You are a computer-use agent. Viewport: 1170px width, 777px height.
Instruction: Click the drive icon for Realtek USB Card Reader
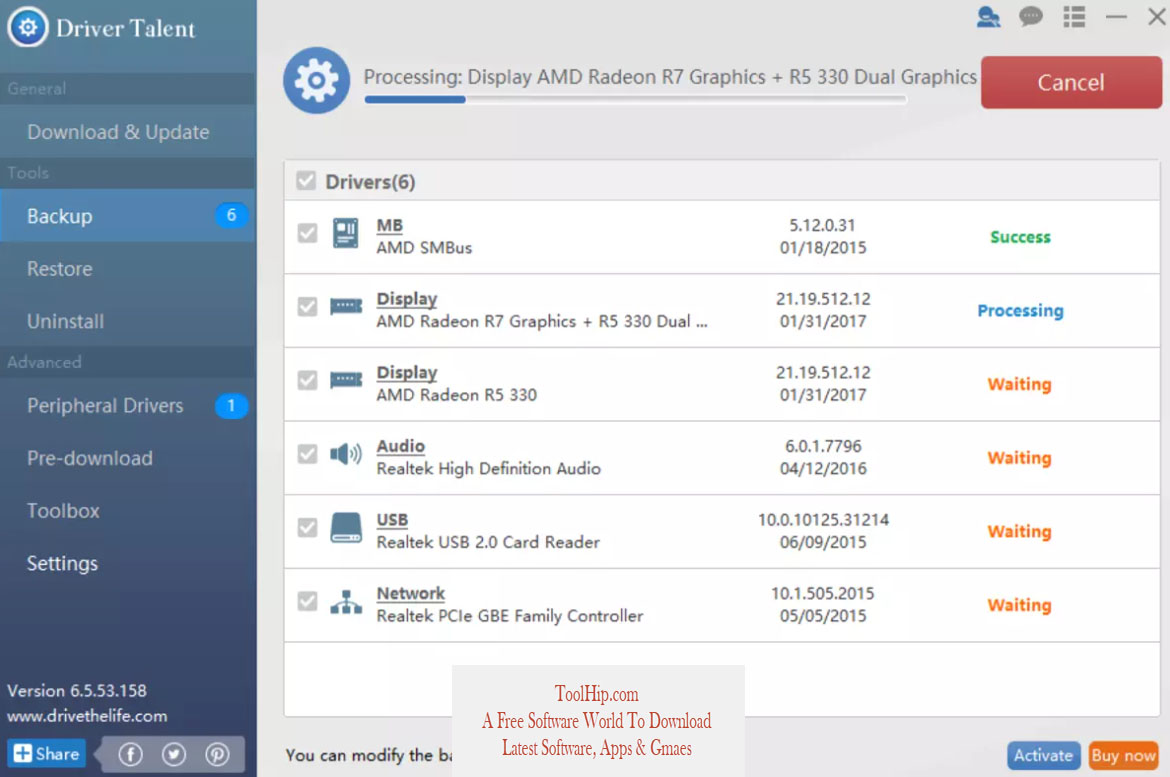pyautogui.click(x=345, y=527)
